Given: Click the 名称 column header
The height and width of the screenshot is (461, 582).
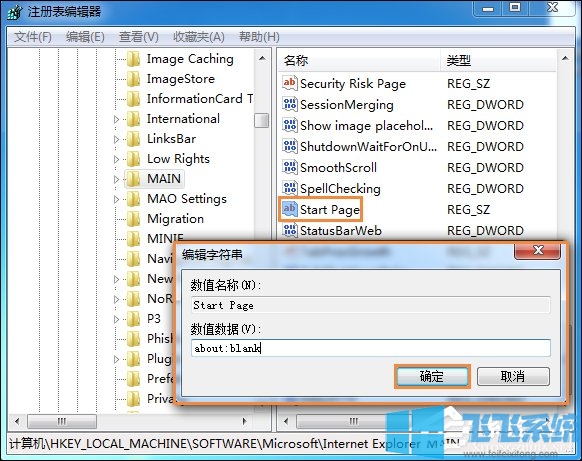Looking at the screenshot, I should pyautogui.click(x=359, y=60).
